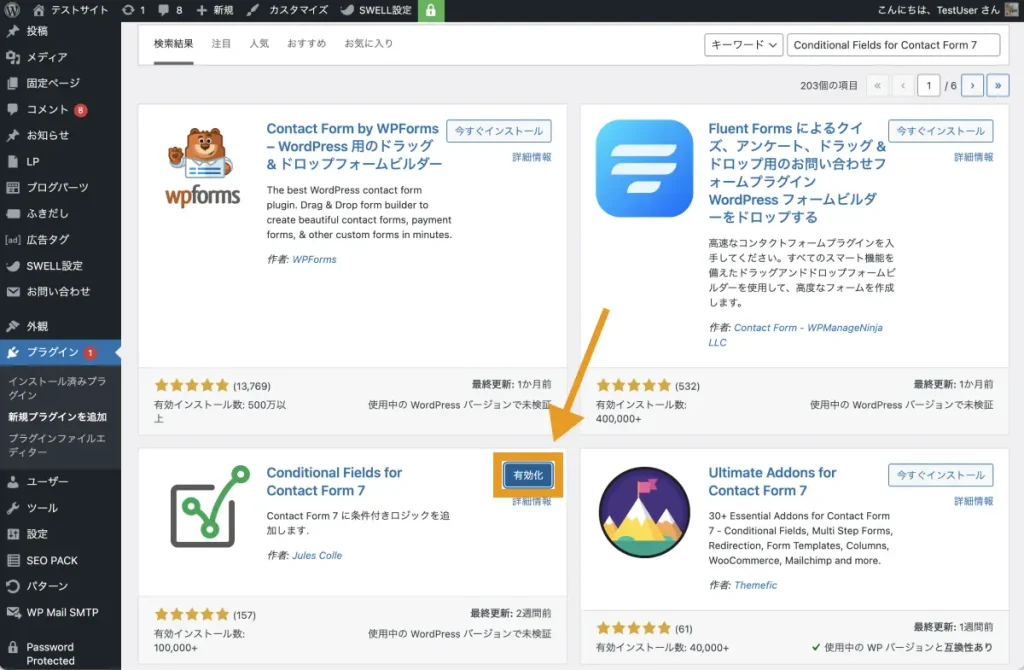Viewport: 1024px width, 670px height.
Task: Switch to the おすすめ tab
Action: click(x=306, y=45)
